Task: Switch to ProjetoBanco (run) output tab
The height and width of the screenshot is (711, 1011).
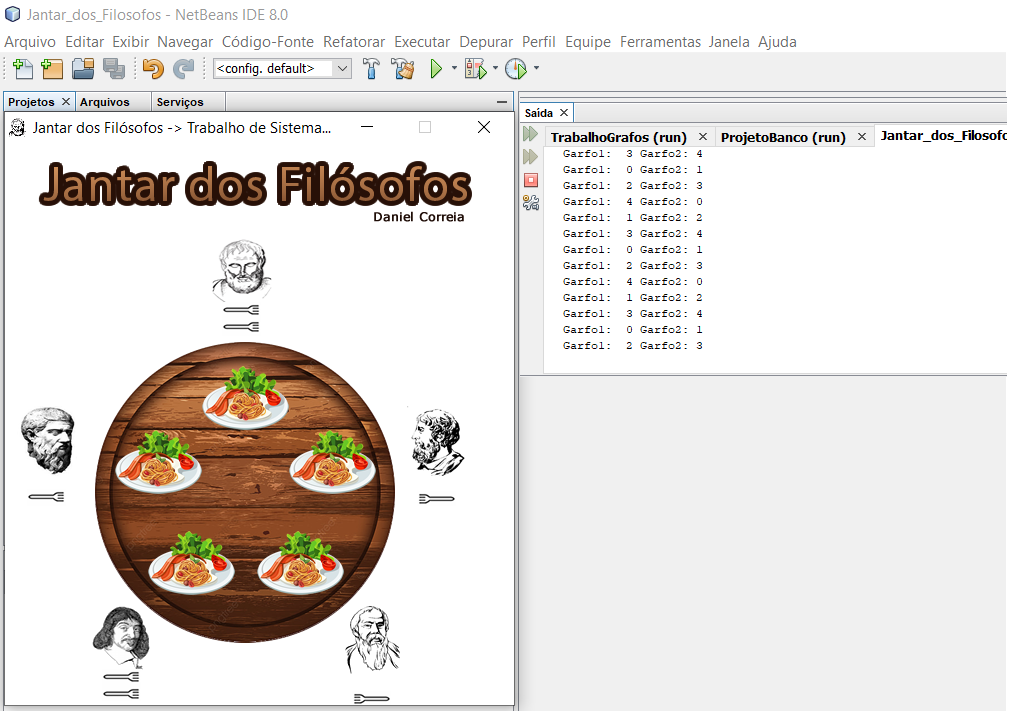Action: click(783, 137)
